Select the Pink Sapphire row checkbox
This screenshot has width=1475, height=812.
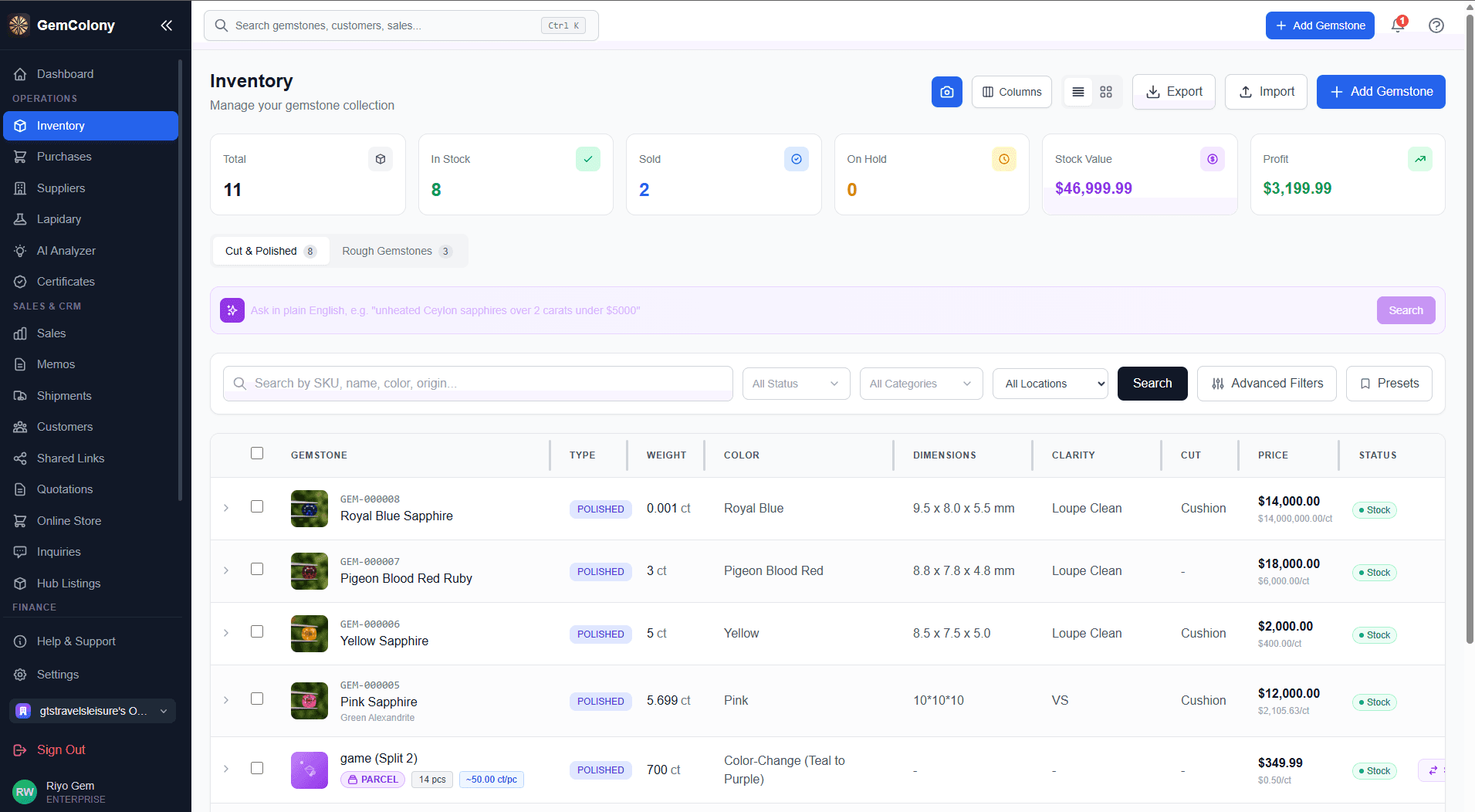click(257, 699)
